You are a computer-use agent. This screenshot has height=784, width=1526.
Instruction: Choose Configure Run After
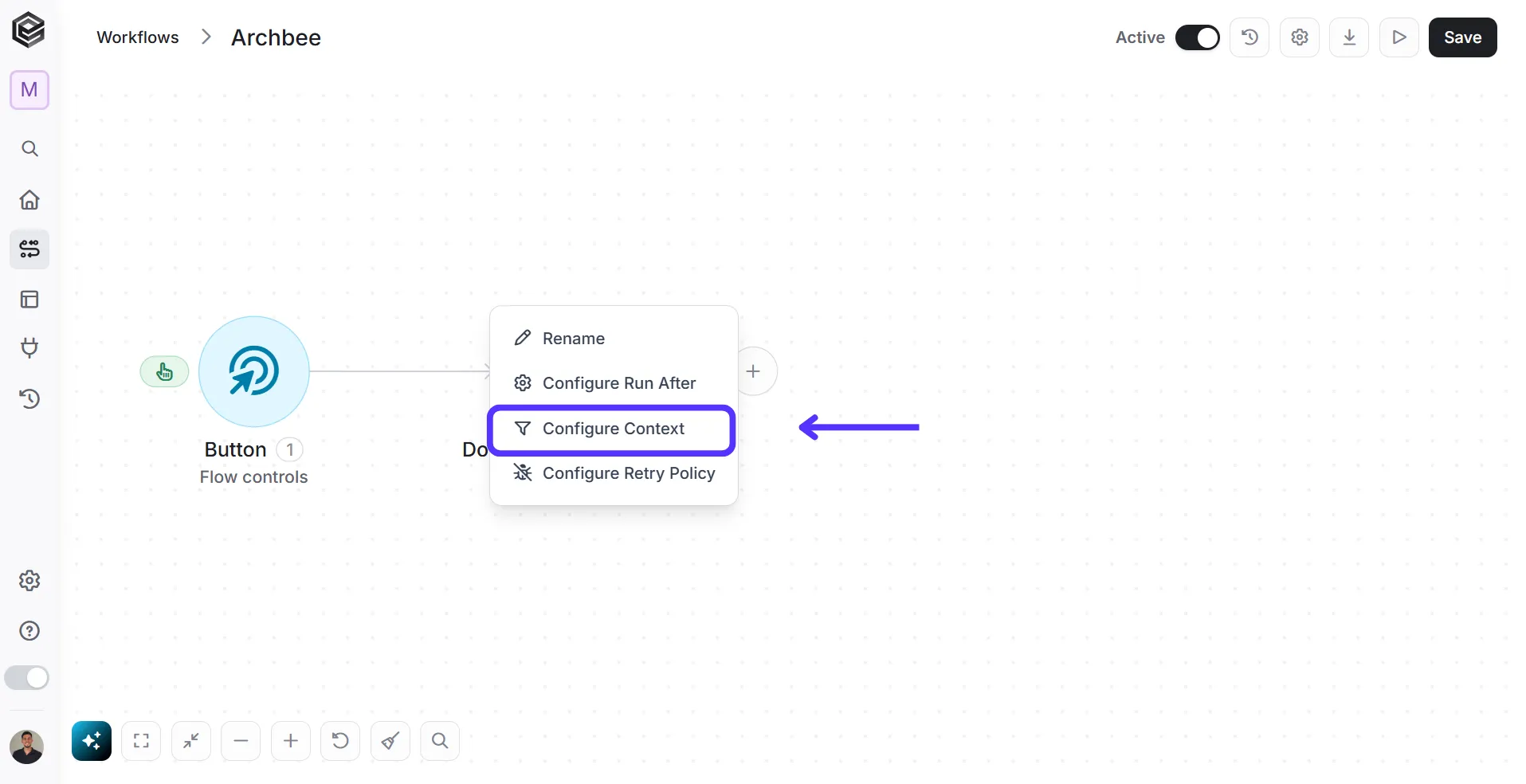pos(614,383)
